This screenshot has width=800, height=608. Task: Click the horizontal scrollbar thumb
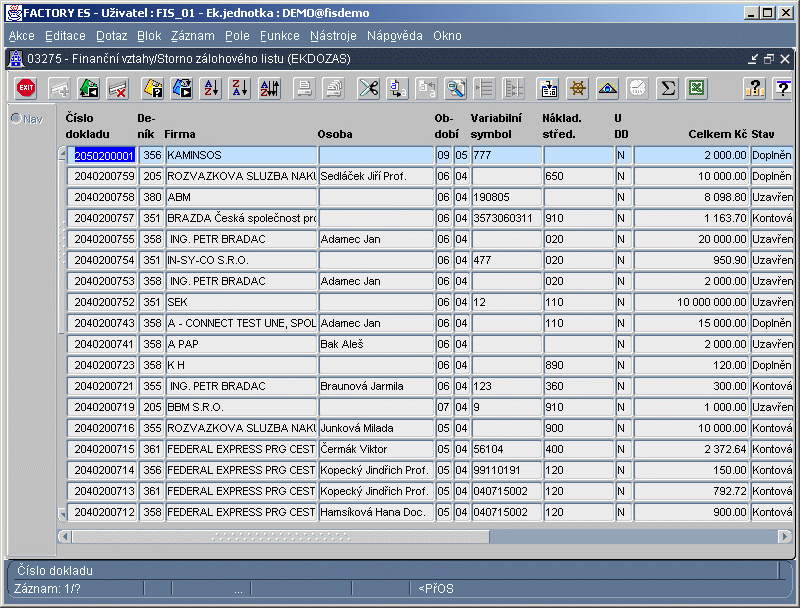pos(281,537)
